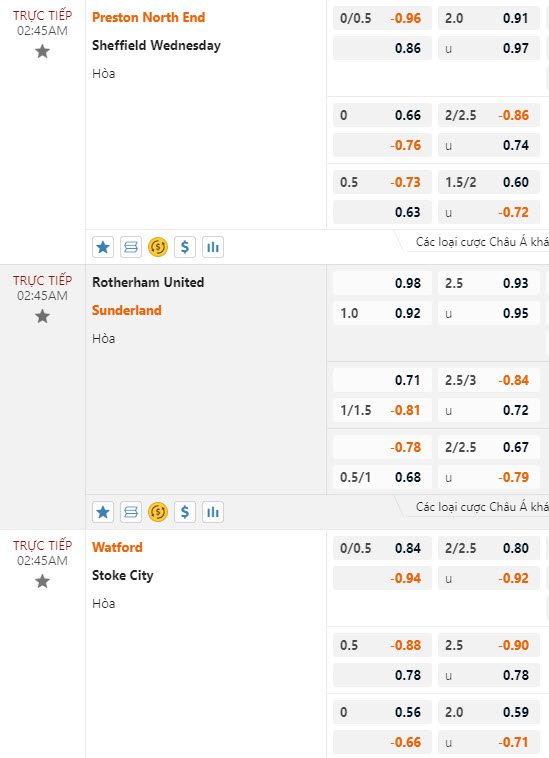
Task: Open statistics chart icon under Rotherham match
Action: 213,512
